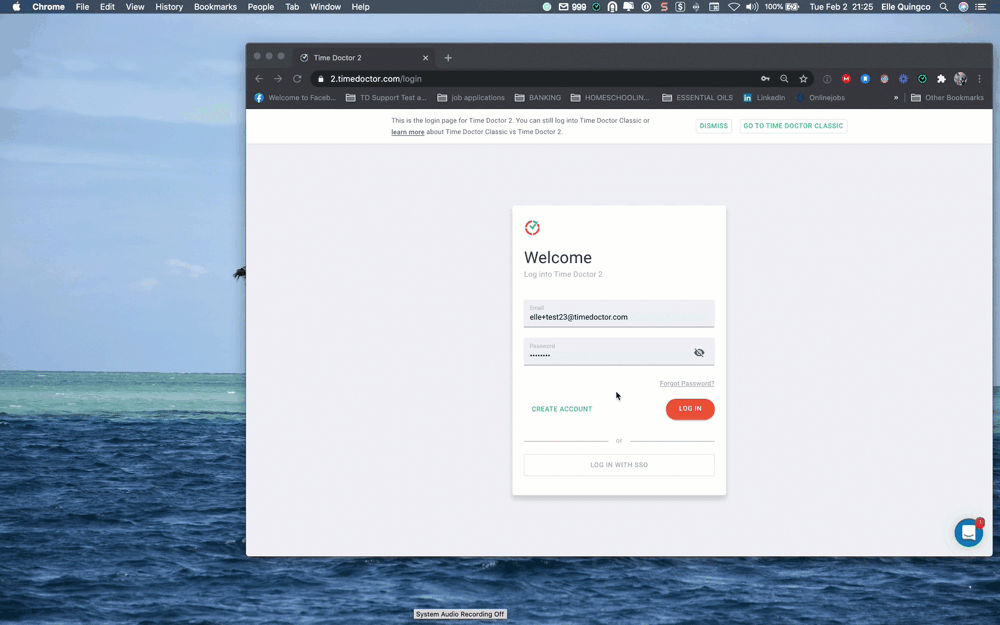1000x625 pixels.
Task: Open BANKING bookmark folder
Action: (538, 98)
